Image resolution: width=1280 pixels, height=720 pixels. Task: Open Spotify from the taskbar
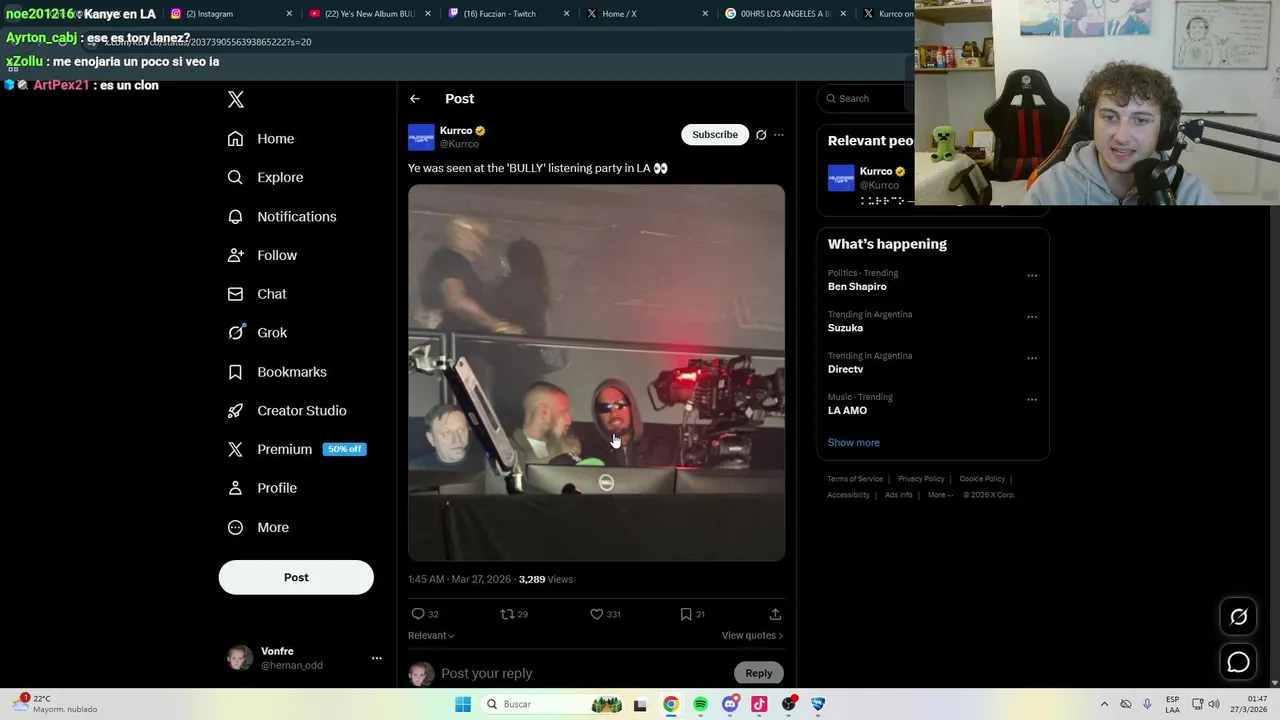point(700,704)
